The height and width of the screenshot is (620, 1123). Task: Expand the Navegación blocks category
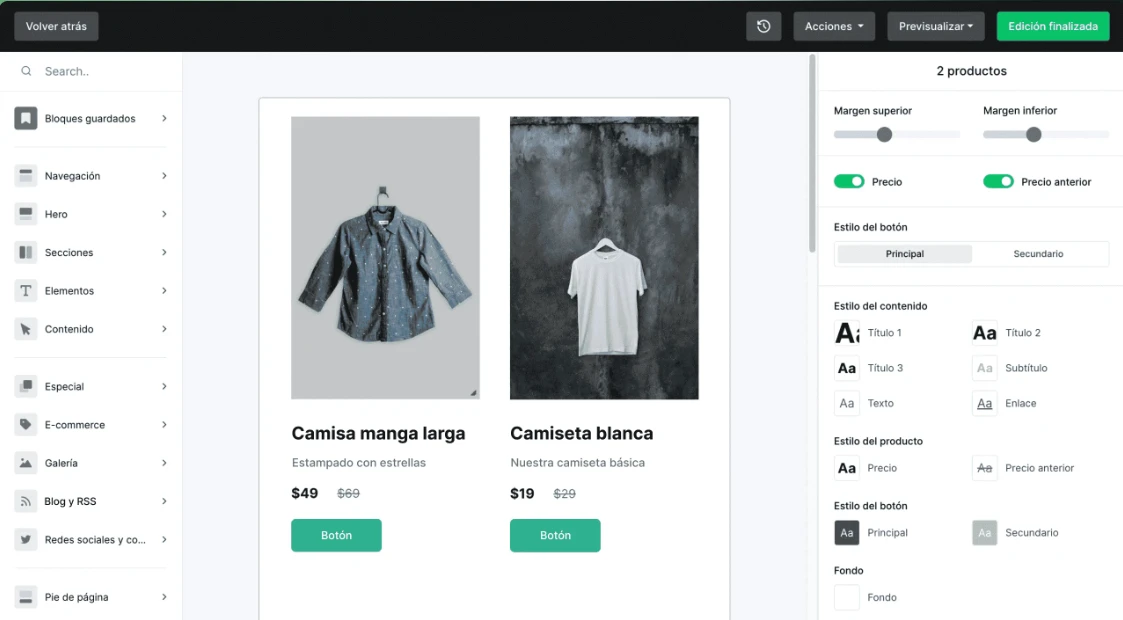91,176
